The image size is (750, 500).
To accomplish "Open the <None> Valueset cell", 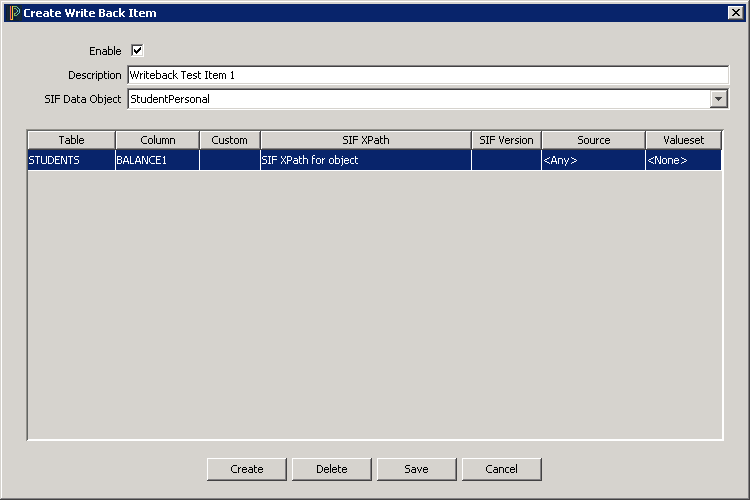I will (683, 160).
